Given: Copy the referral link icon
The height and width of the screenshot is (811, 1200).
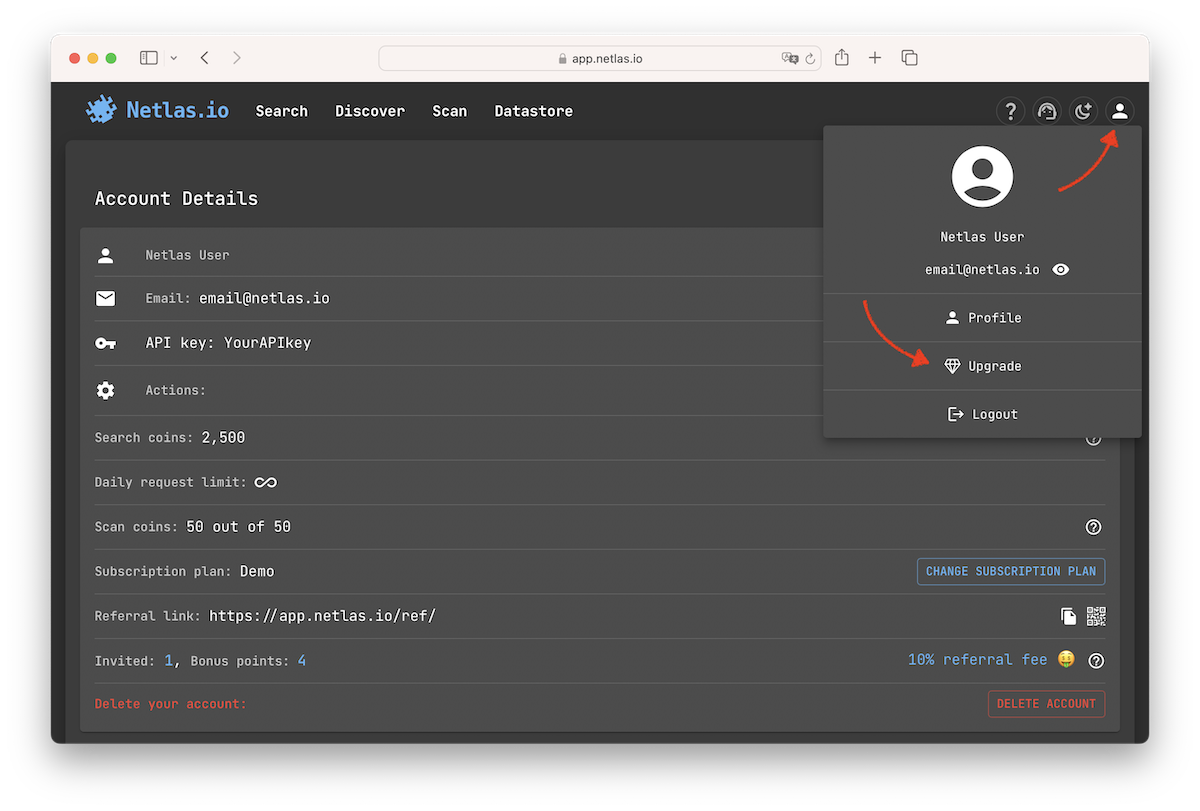Looking at the screenshot, I should click(x=1068, y=616).
